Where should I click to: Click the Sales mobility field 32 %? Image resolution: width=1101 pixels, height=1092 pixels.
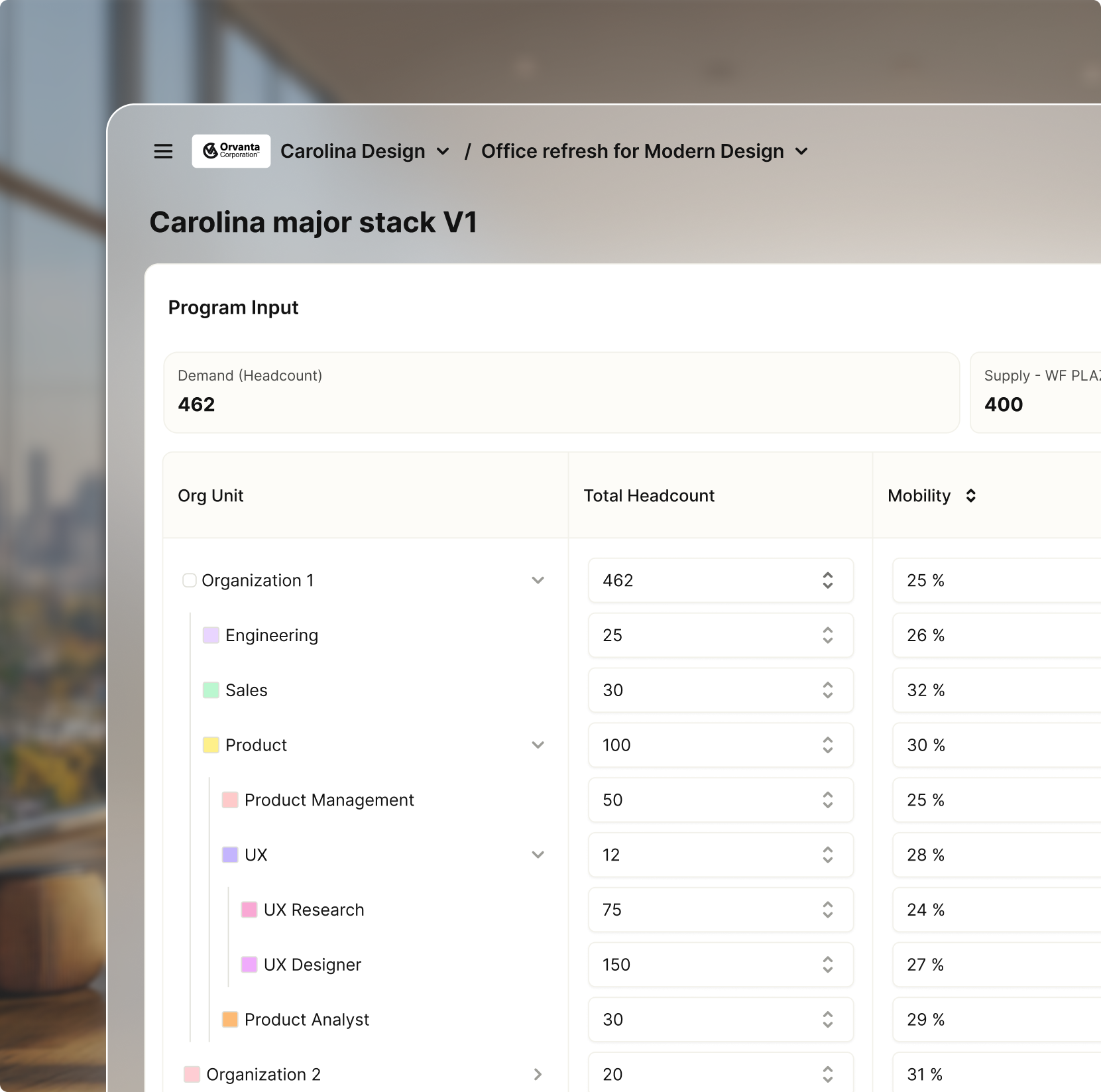997,690
